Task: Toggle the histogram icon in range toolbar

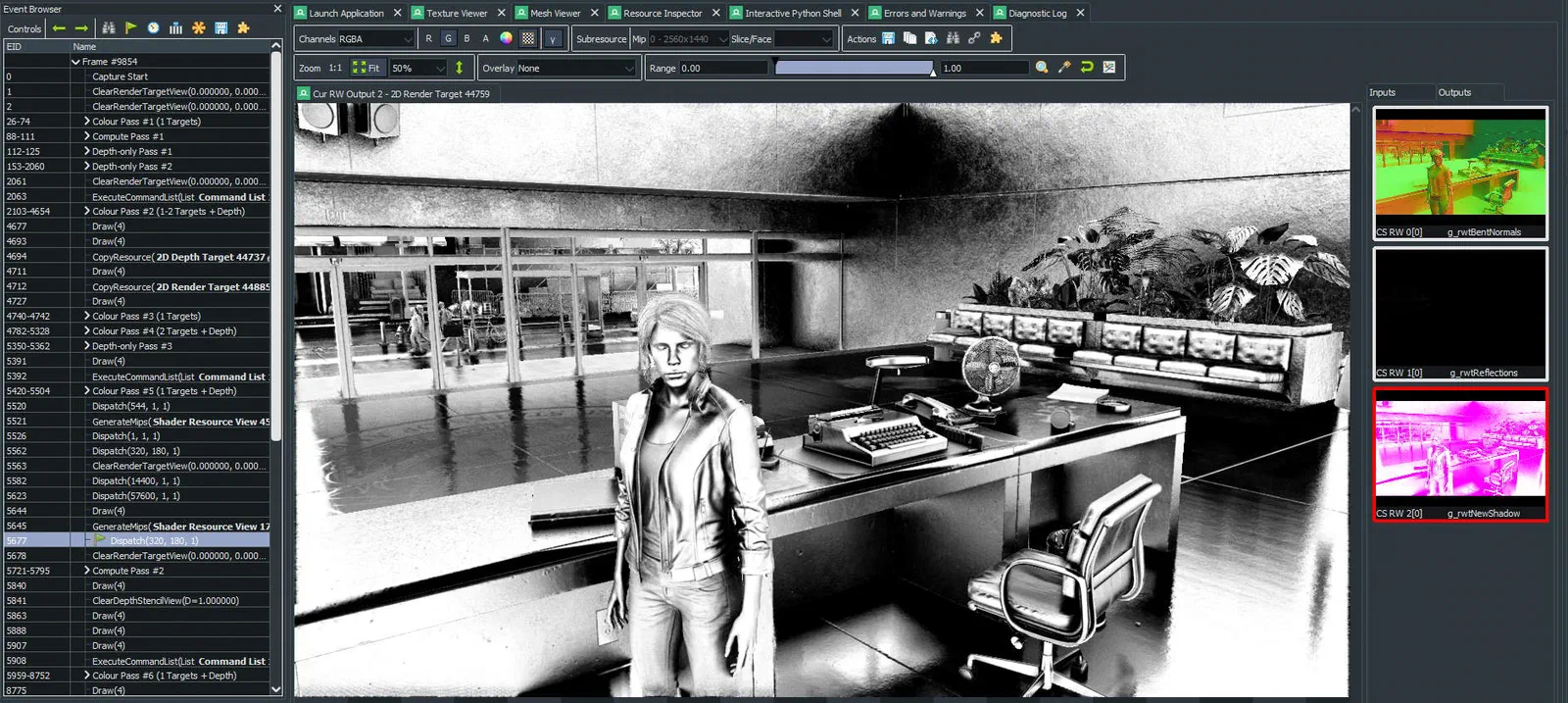Action: coord(1109,68)
